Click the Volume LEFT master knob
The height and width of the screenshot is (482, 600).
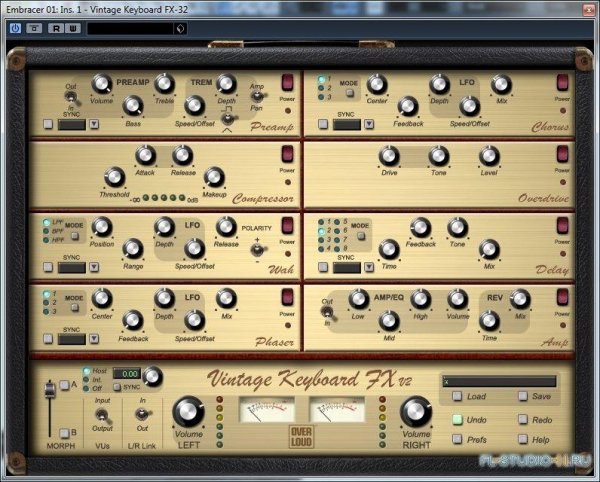189,412
